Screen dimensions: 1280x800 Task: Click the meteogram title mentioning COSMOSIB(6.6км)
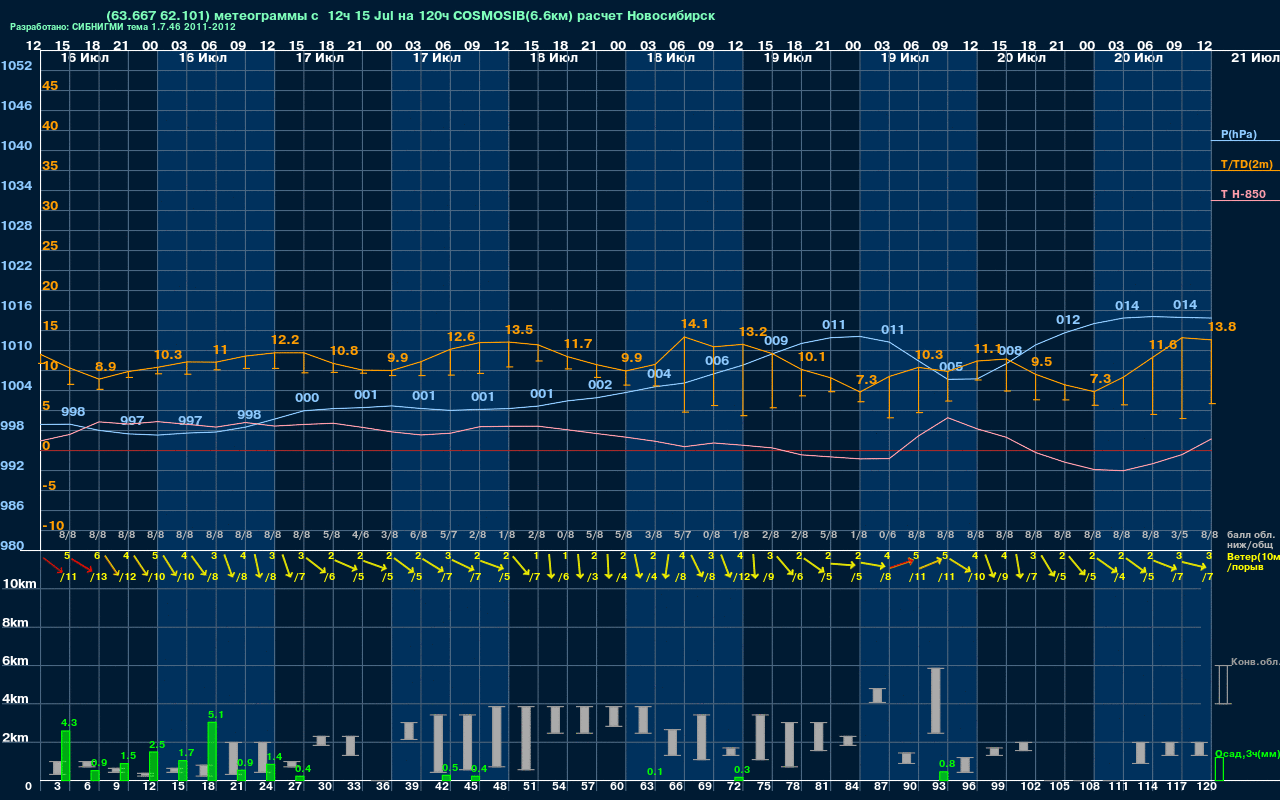410,16
